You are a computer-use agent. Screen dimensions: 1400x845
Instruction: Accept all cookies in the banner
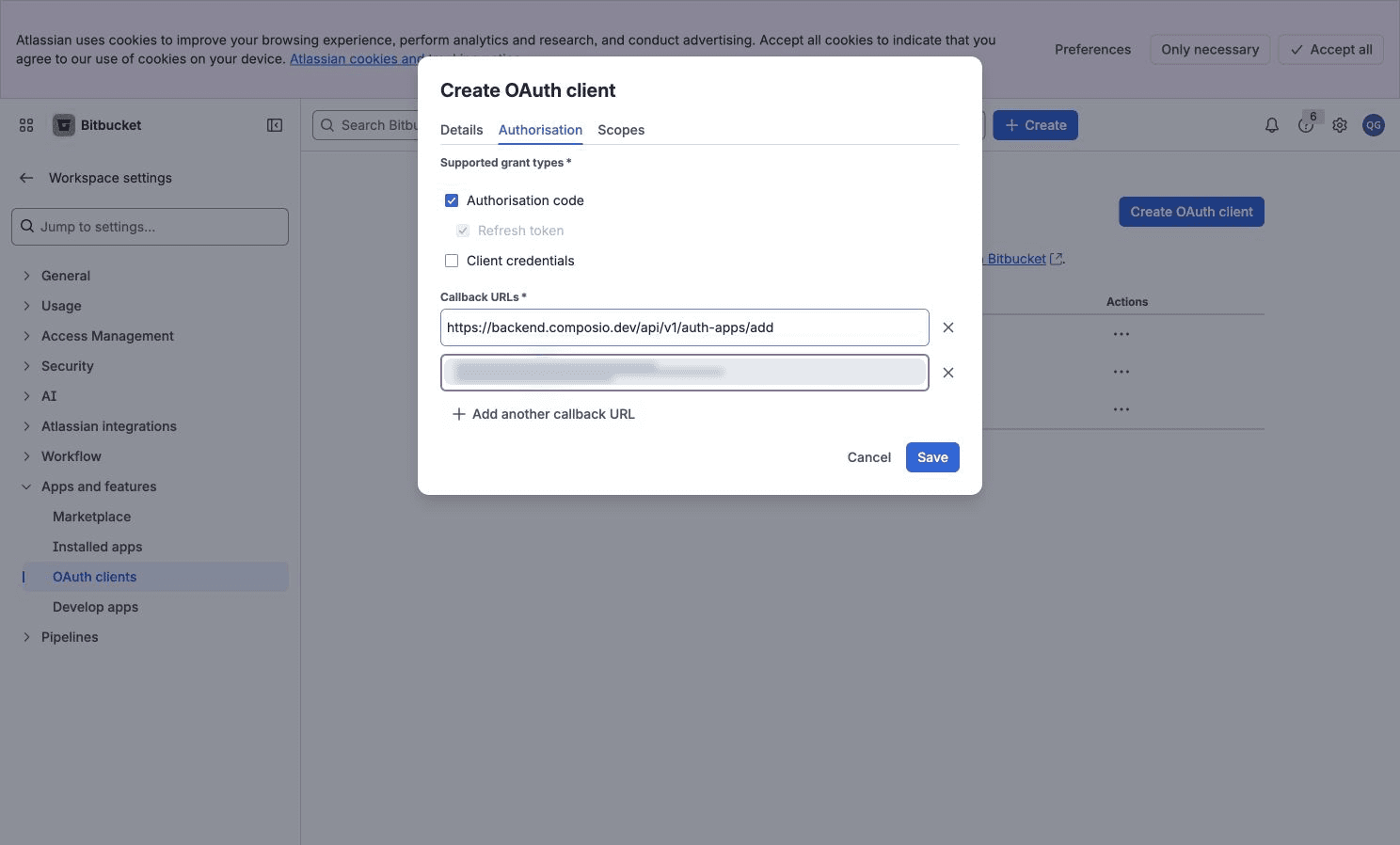coord(1330,50)
